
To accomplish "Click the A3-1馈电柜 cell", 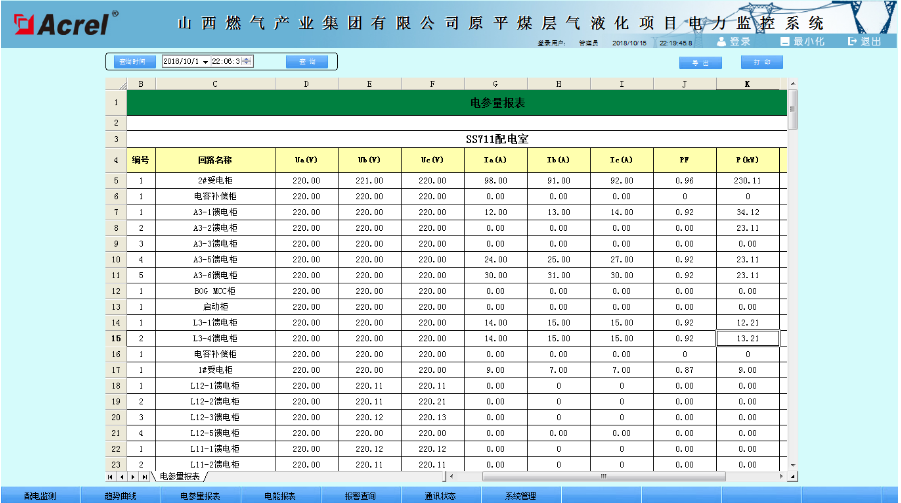I will (215, 212).
